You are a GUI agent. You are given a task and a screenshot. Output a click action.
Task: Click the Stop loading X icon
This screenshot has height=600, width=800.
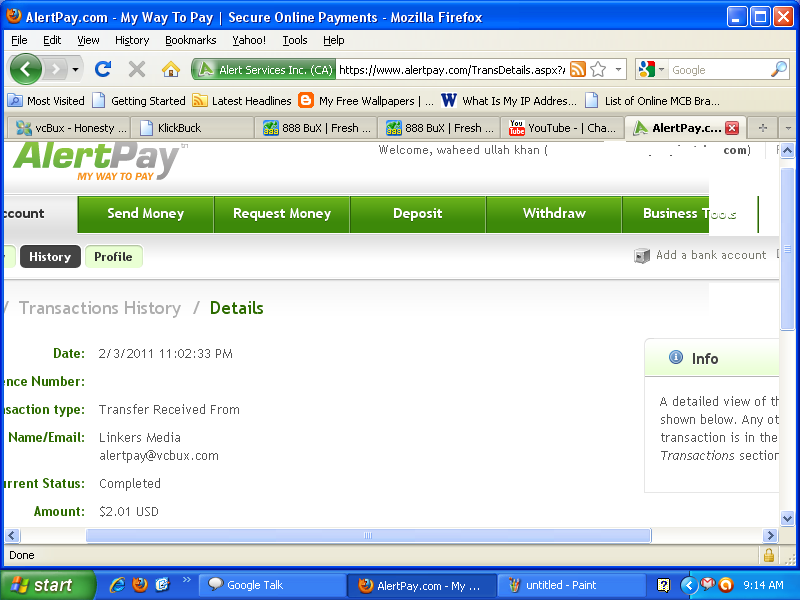137,69
